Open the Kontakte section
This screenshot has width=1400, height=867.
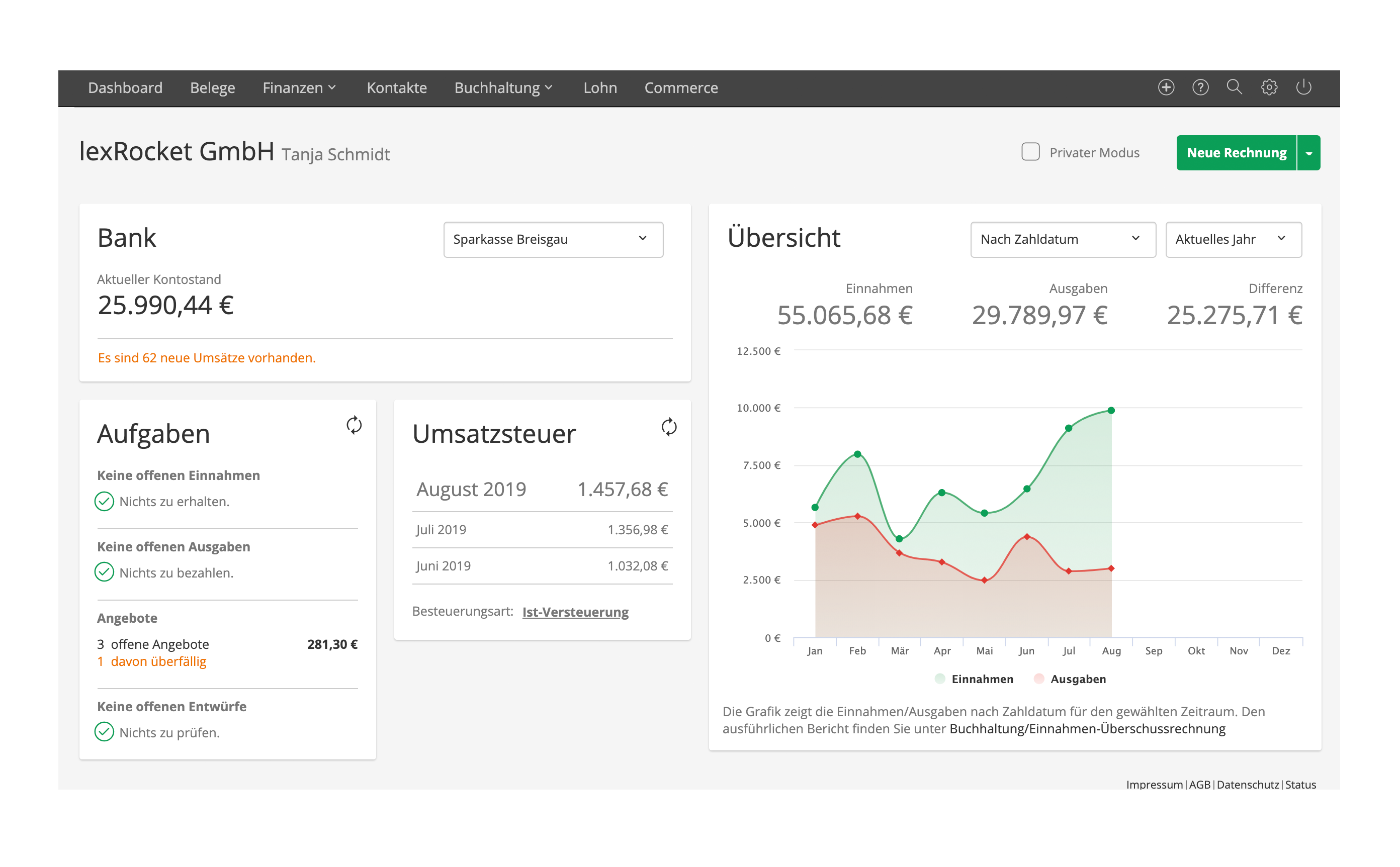(x=396, y=87)
